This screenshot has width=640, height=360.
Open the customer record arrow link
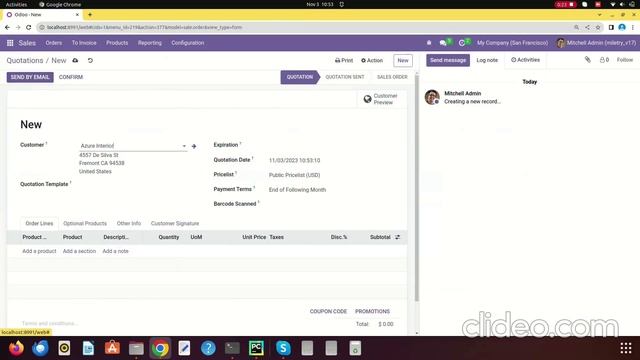pos(194,146)
